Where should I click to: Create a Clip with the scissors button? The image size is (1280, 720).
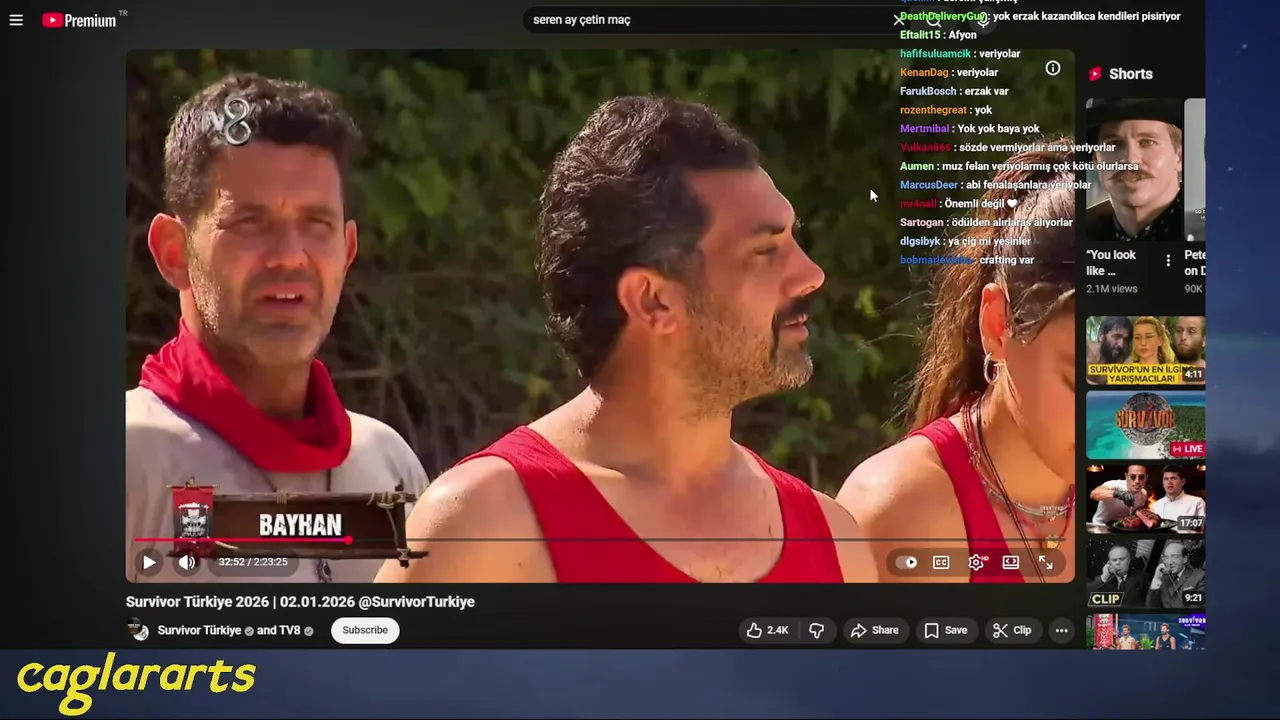(1012, 630)
